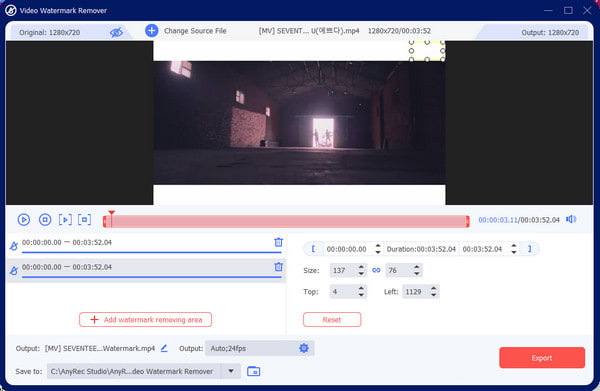This screenshot has width=600, height=391.
Task: Decrease the width value 137
Action: tap(361, 274)
